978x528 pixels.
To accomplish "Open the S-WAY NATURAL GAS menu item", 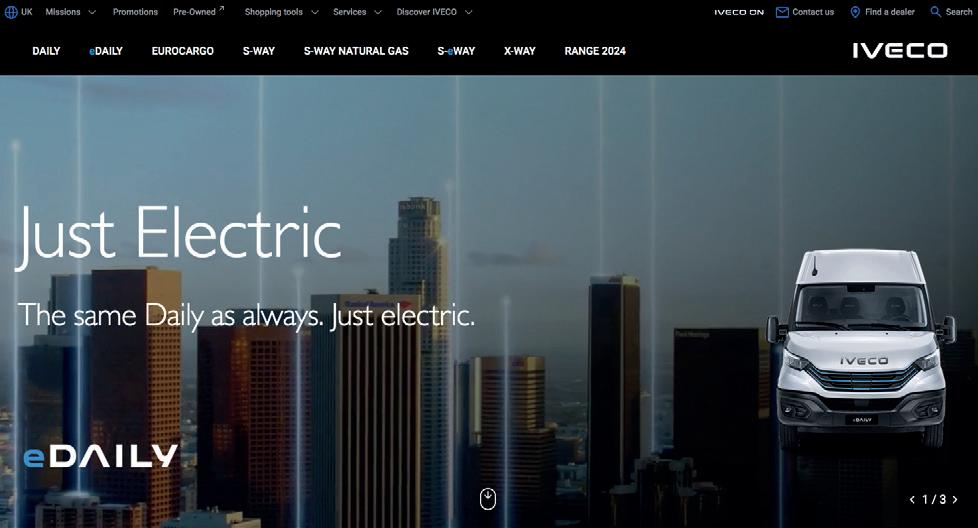I will tap(356, 51).
